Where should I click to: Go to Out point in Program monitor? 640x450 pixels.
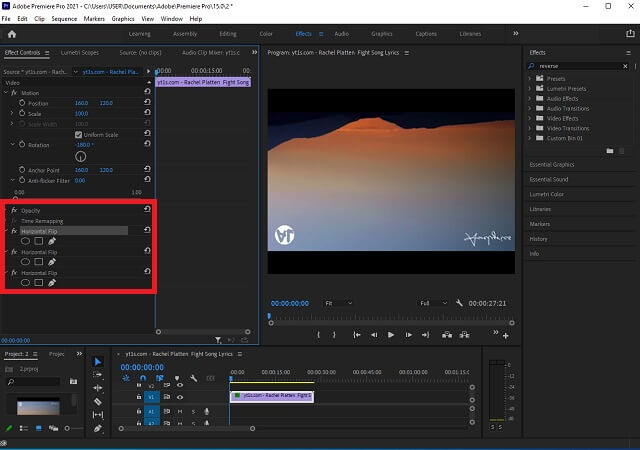(425, 335)
